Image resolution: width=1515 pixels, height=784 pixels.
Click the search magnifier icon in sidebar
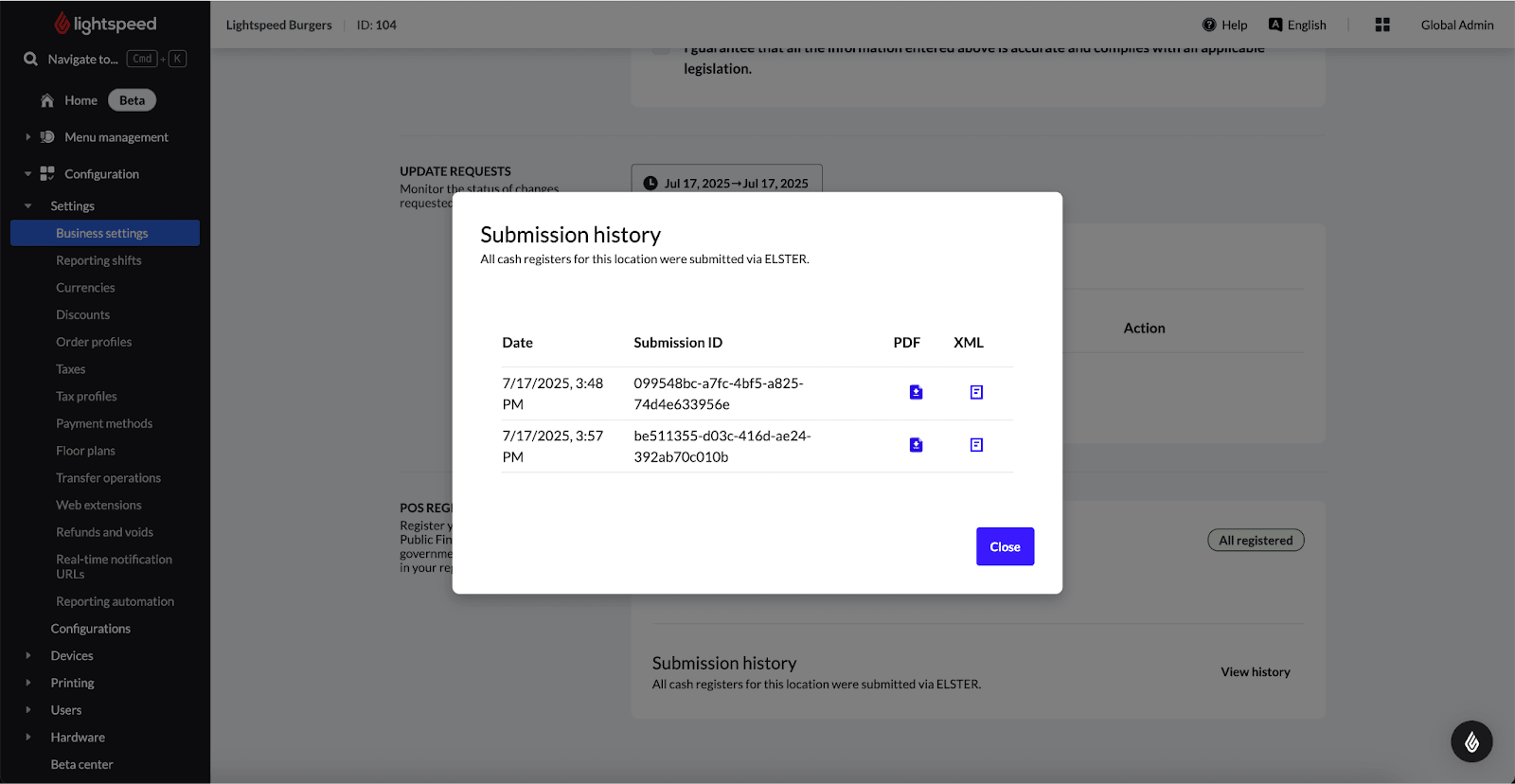pyautogui.click(x=31, y=59)
